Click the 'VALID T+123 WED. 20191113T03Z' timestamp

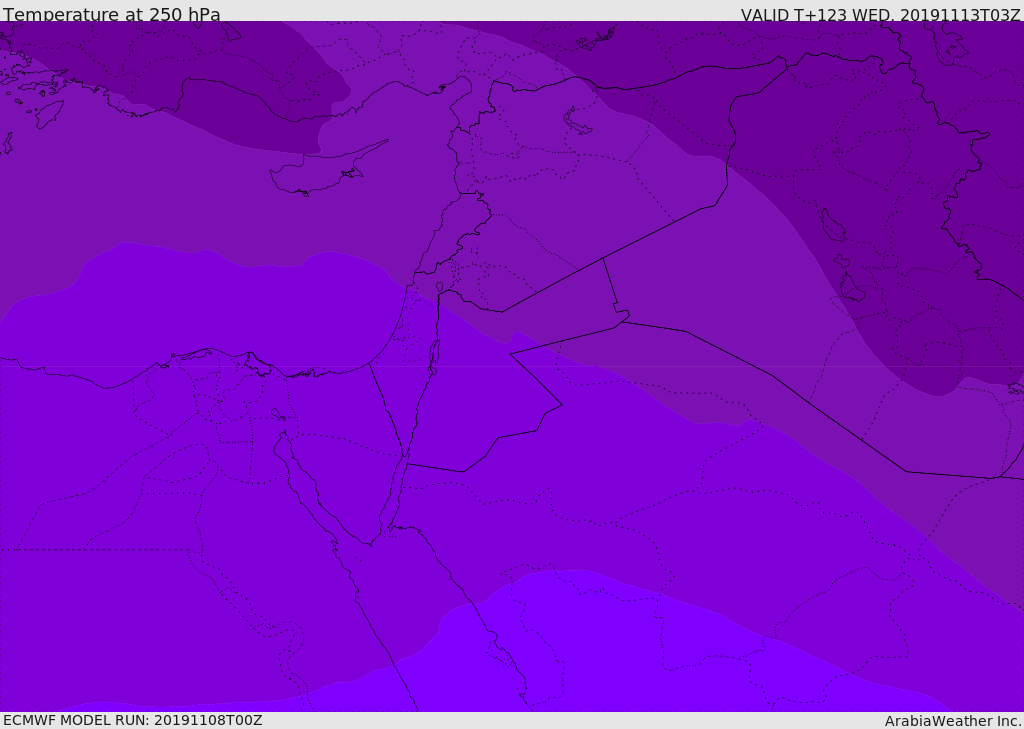point(880,14)
